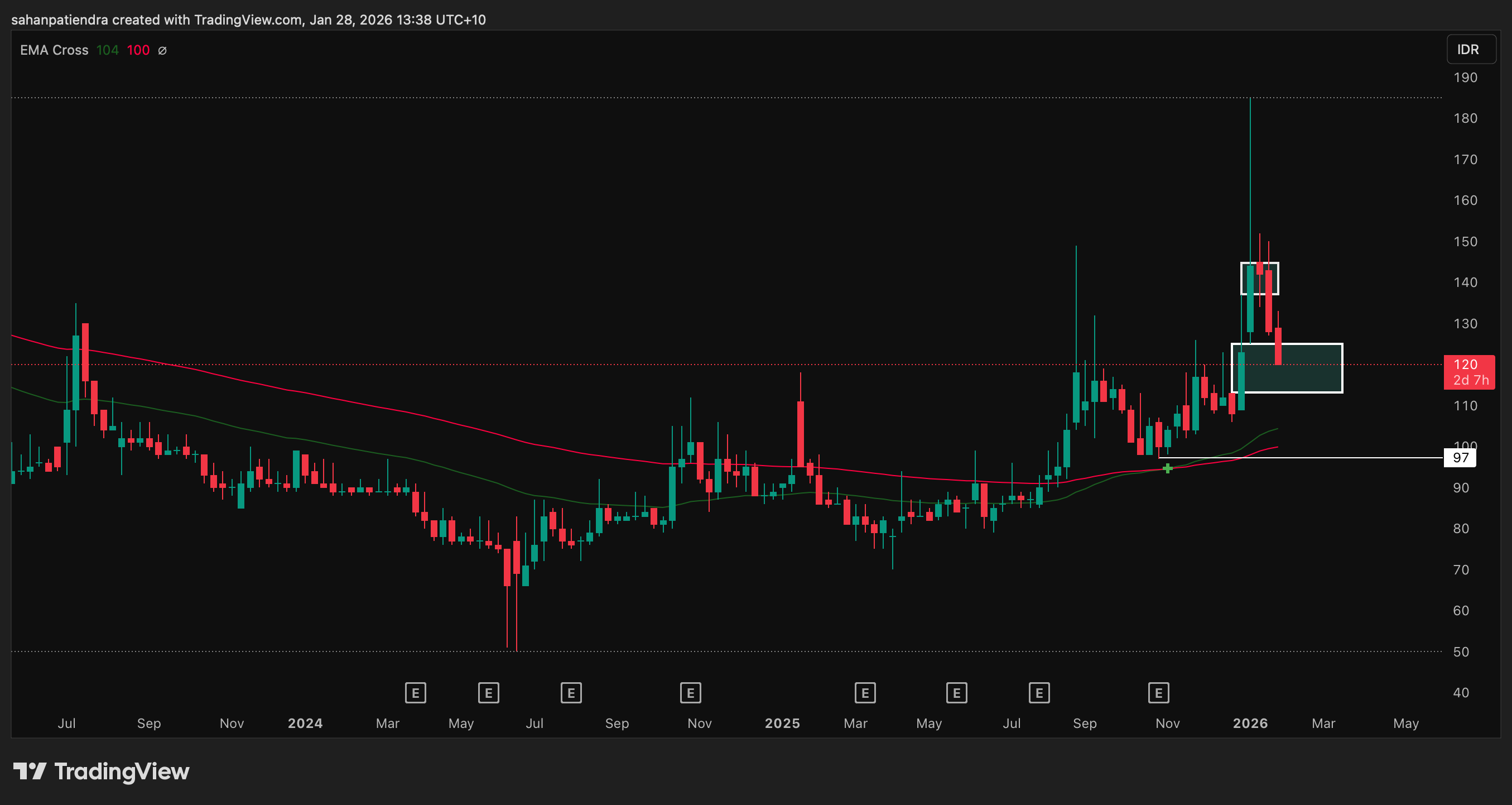Click the third earnings E marker from left

(571, 693)
